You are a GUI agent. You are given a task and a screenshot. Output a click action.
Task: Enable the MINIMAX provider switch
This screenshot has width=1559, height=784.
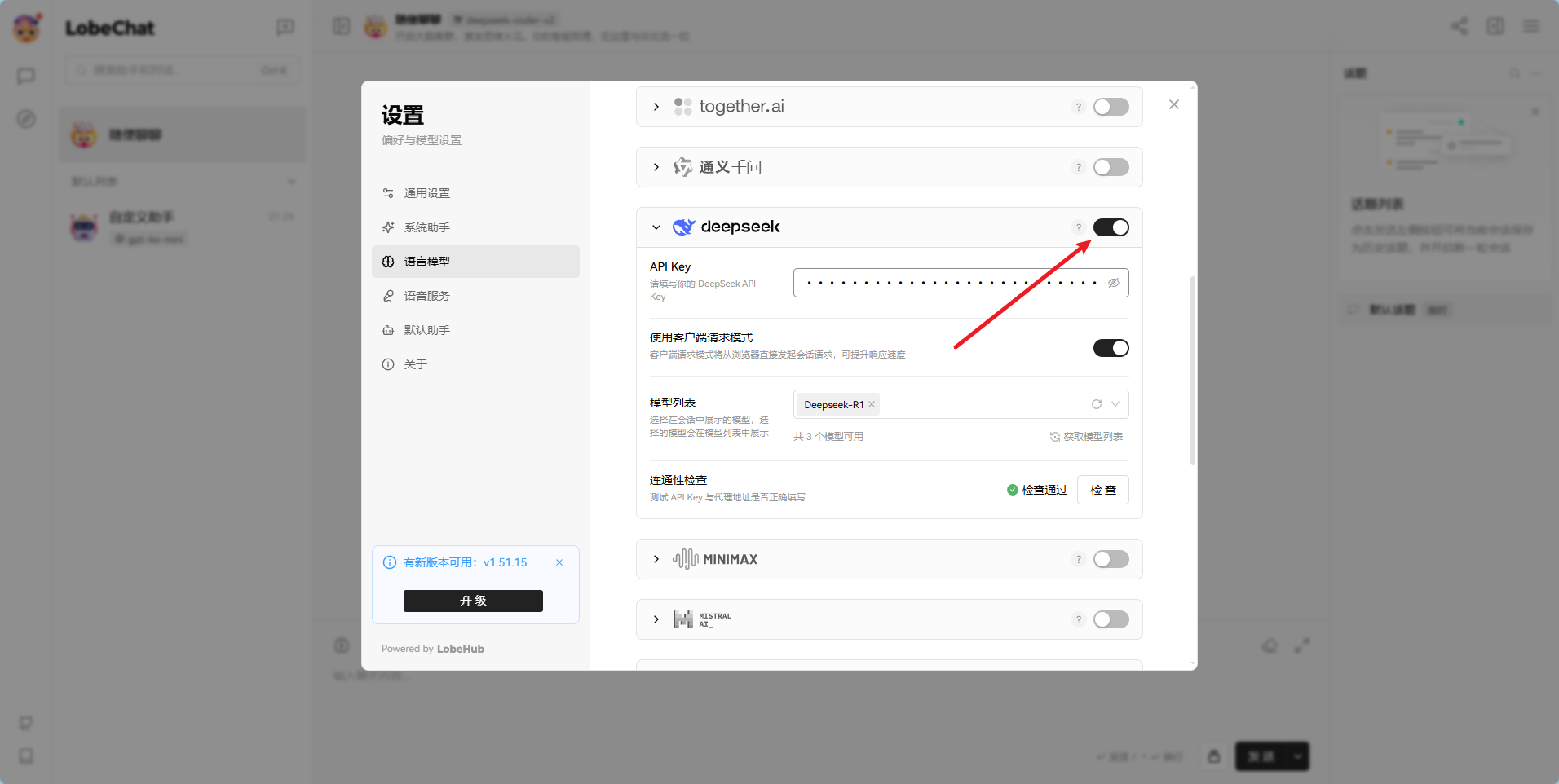[x=1111, y=559]
